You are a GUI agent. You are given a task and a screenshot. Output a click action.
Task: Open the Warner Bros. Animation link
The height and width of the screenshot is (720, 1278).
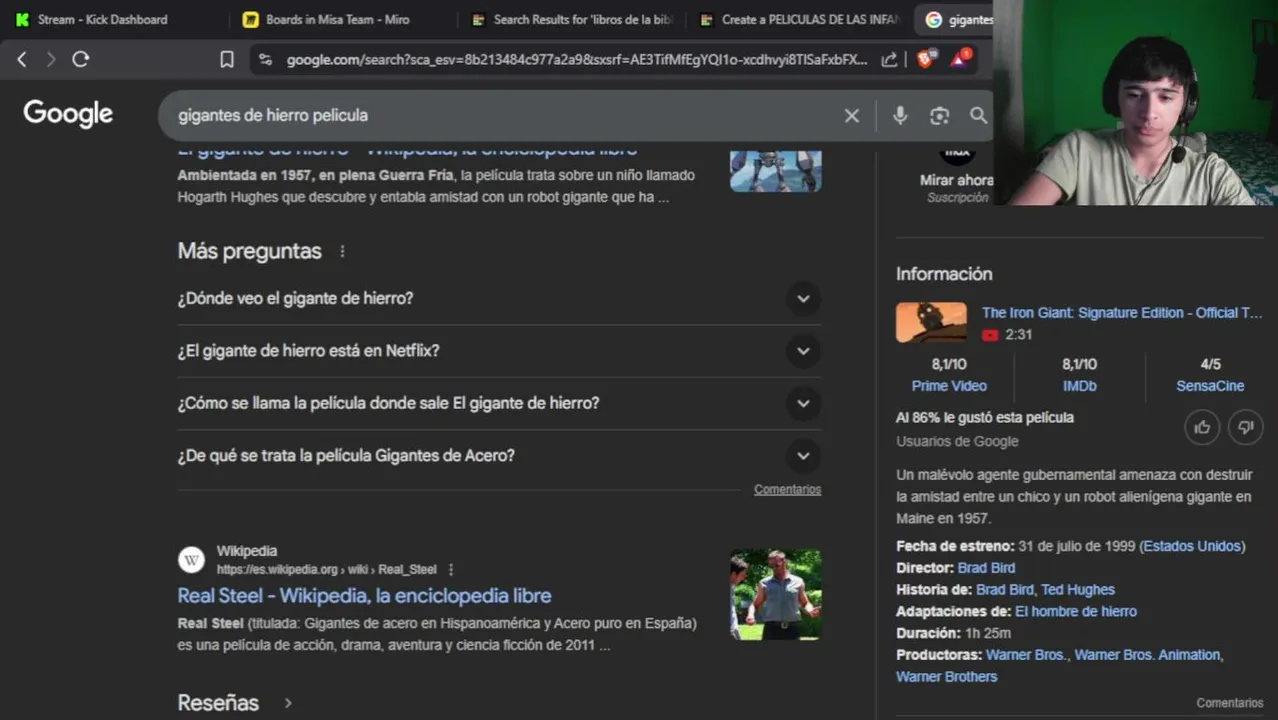click(1147, 655)
